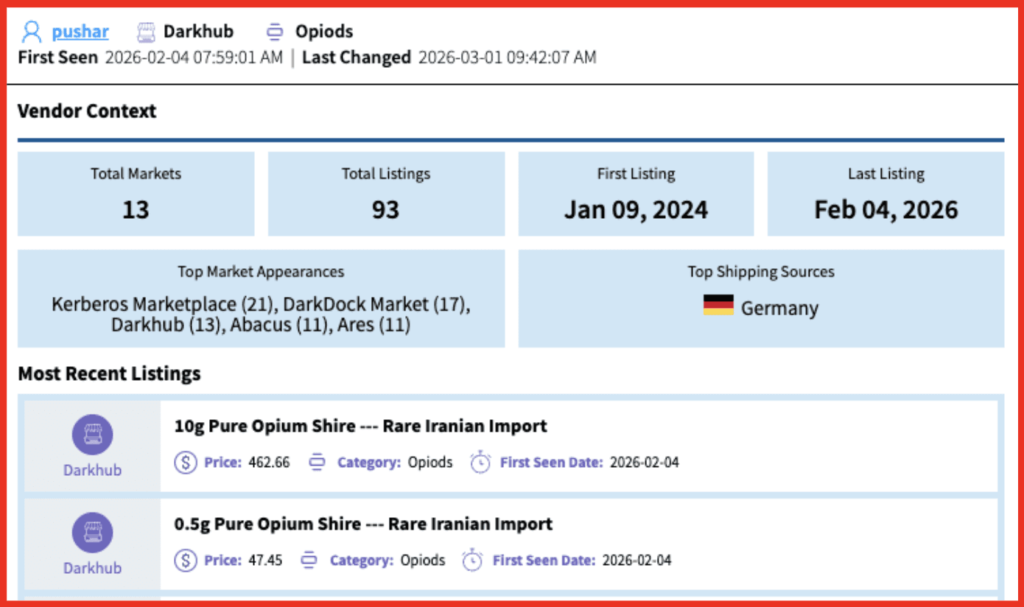
Task: Select the Total Markets summary card
Action: click(x=136, y=194)
